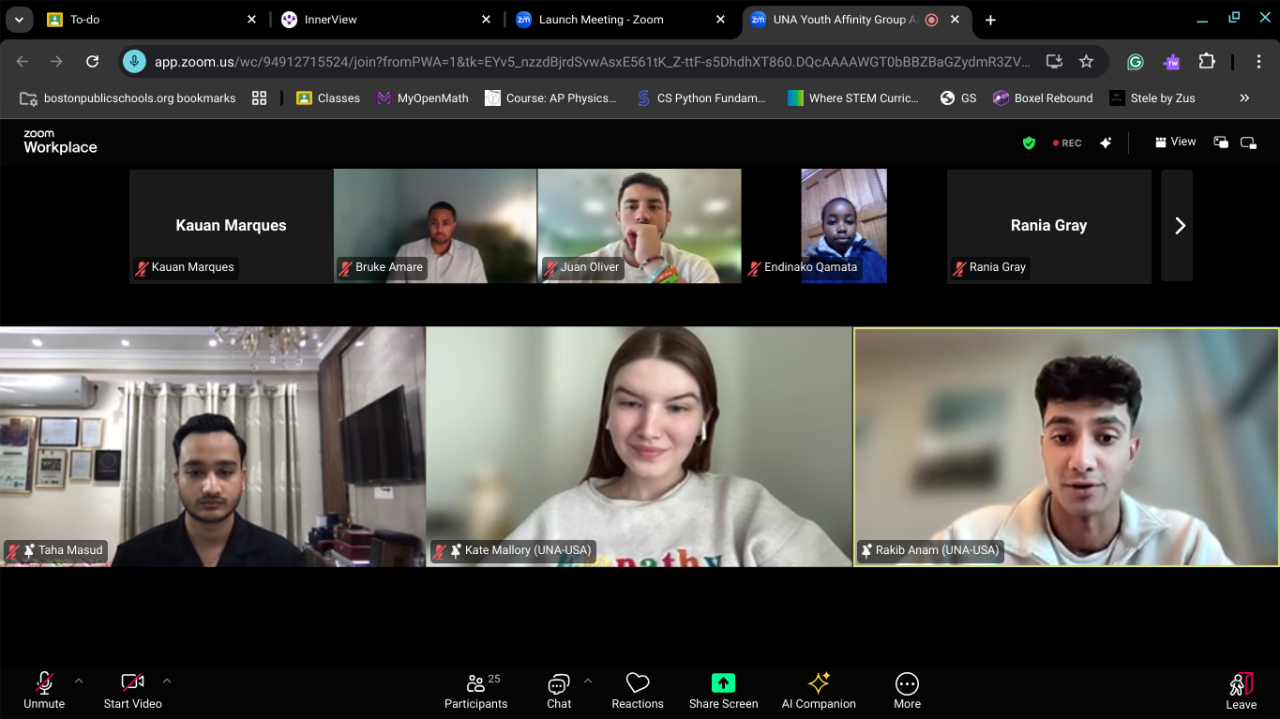Select Juan Oliver video thumbnail
1280x719 pixels.
[x=639, y=226]
